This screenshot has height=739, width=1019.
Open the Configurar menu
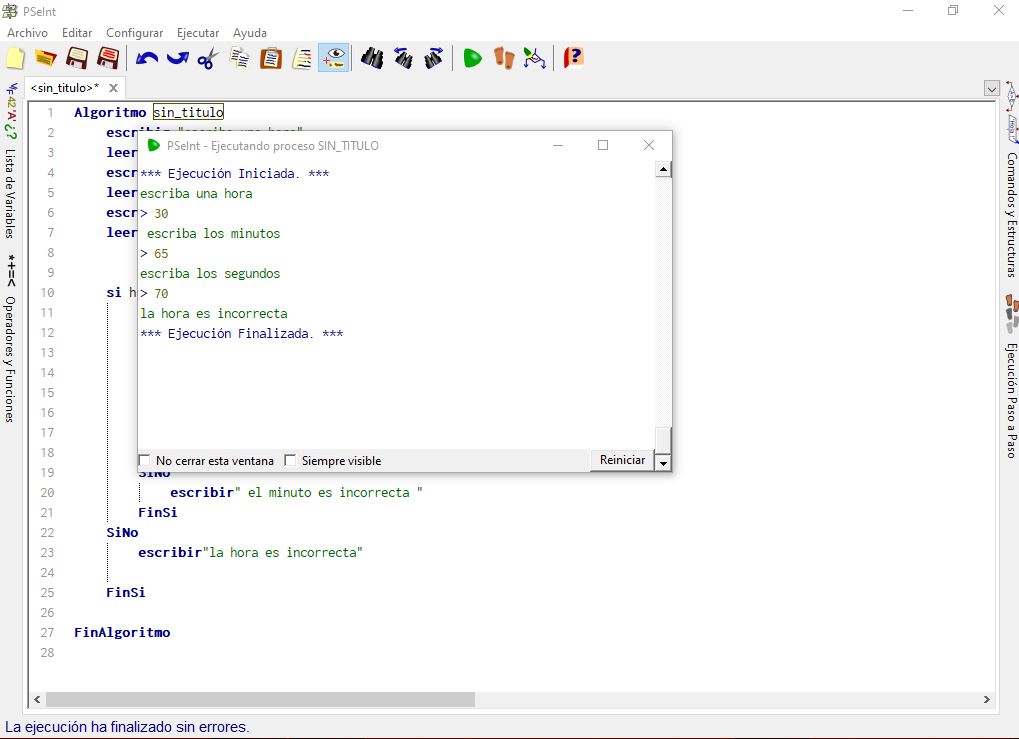tap(134, 33)
